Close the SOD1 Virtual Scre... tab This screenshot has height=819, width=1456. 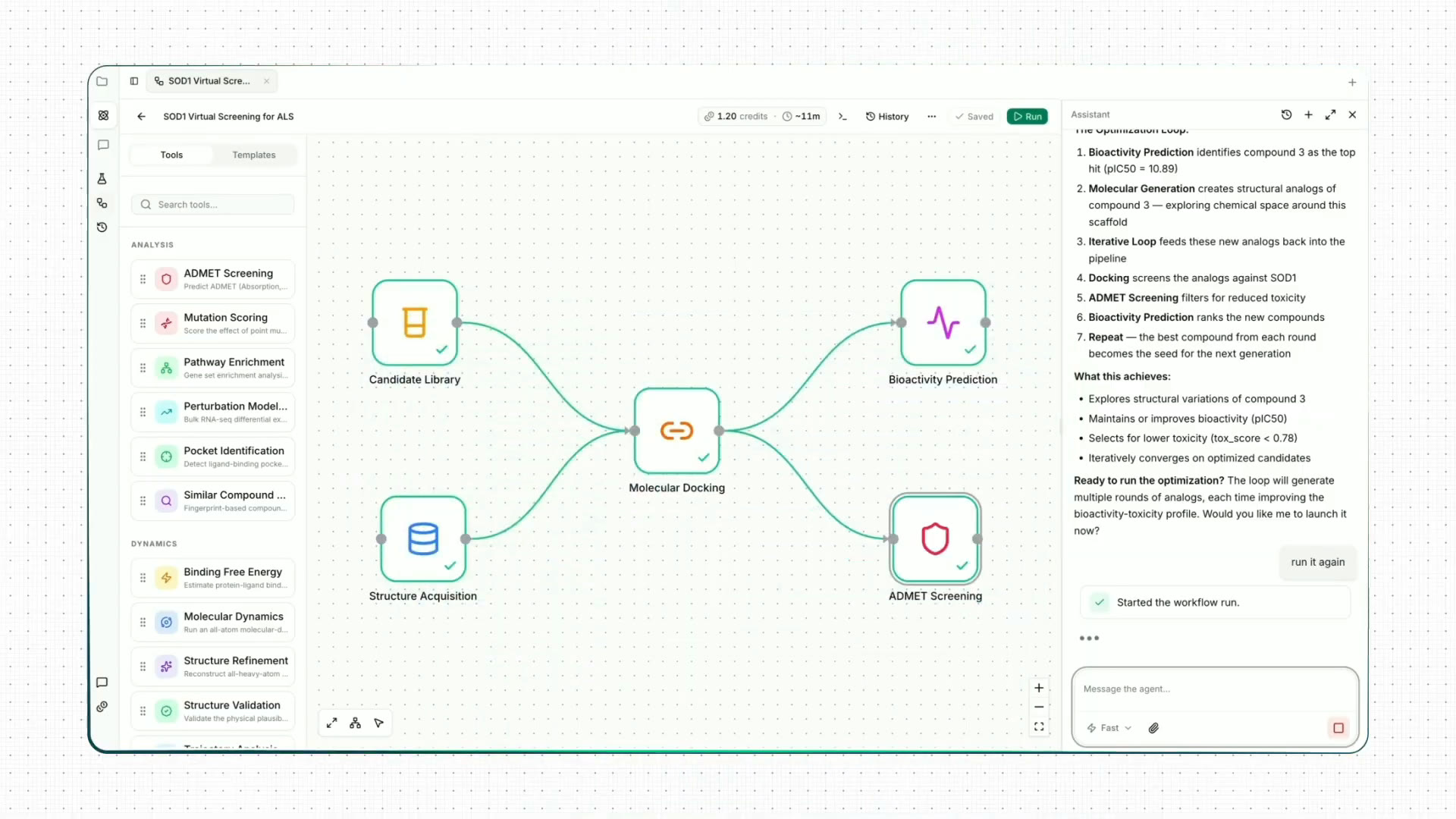(x=266, y=81)
